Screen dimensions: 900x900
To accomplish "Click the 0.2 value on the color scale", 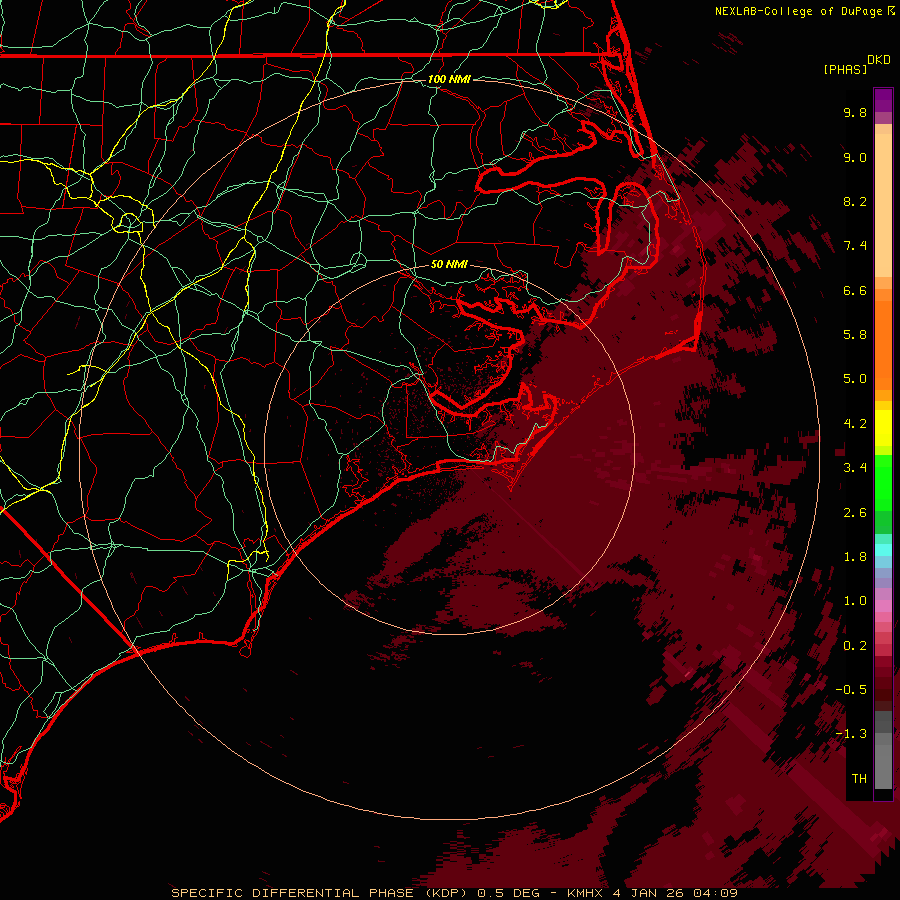I will (x=855, y=646).
